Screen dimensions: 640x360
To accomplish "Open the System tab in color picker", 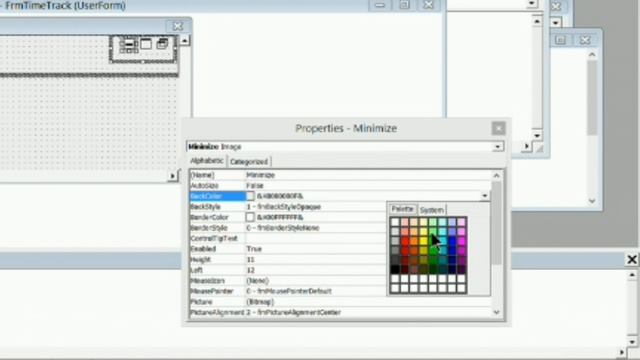I will click(x=431, y=210).
